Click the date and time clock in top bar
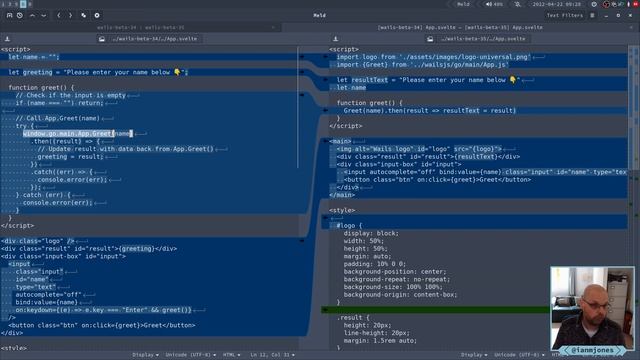This screenshot has height=360, width=640. [x=556, y=4]
